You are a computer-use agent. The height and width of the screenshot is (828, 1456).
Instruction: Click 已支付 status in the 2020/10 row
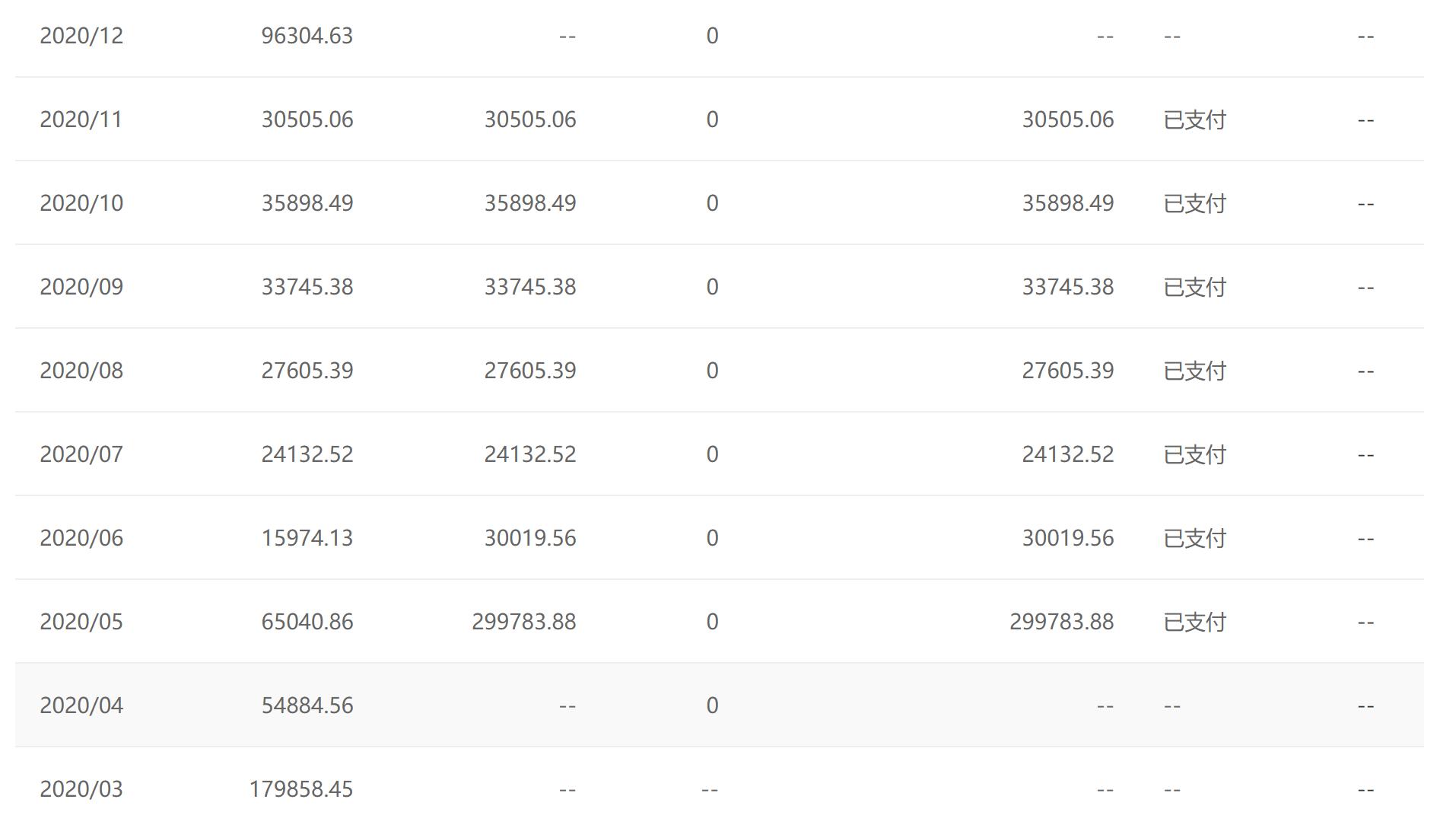(1194, 203)
